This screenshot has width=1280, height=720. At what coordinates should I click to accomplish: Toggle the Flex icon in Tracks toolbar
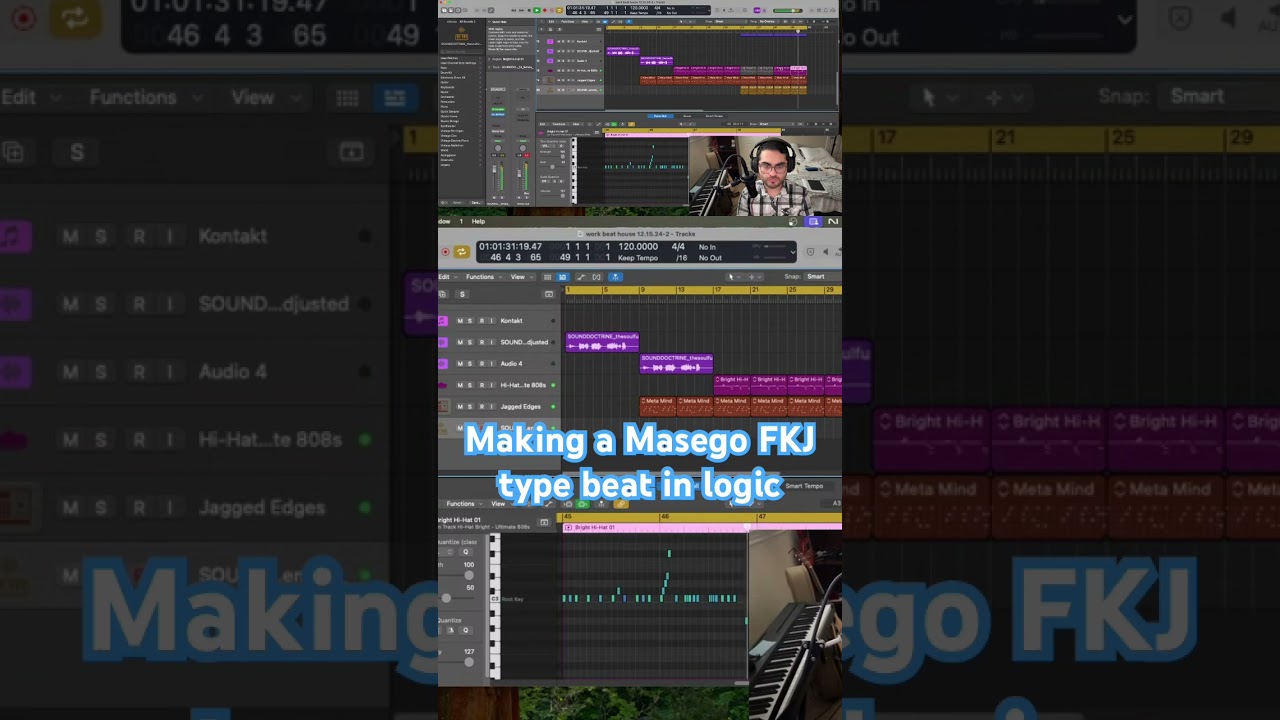(597, 277)
